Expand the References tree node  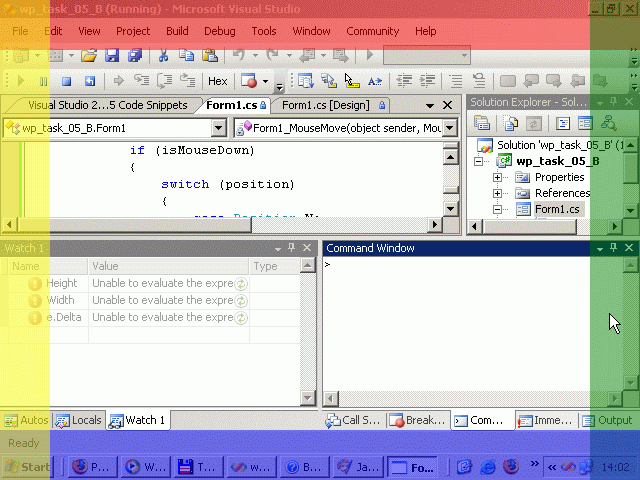(497, 193)
